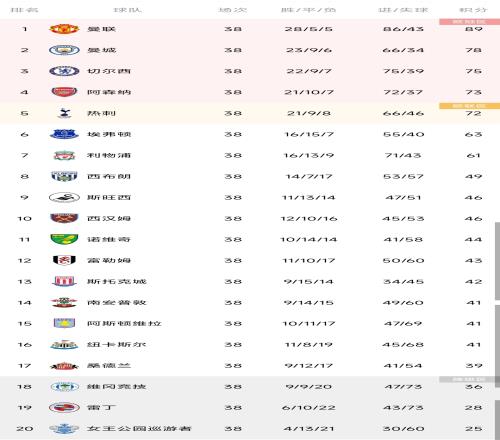This screenshot has height=440, width=500.
Task: Sort by the 积分 column header
Action: pos(473,10)
